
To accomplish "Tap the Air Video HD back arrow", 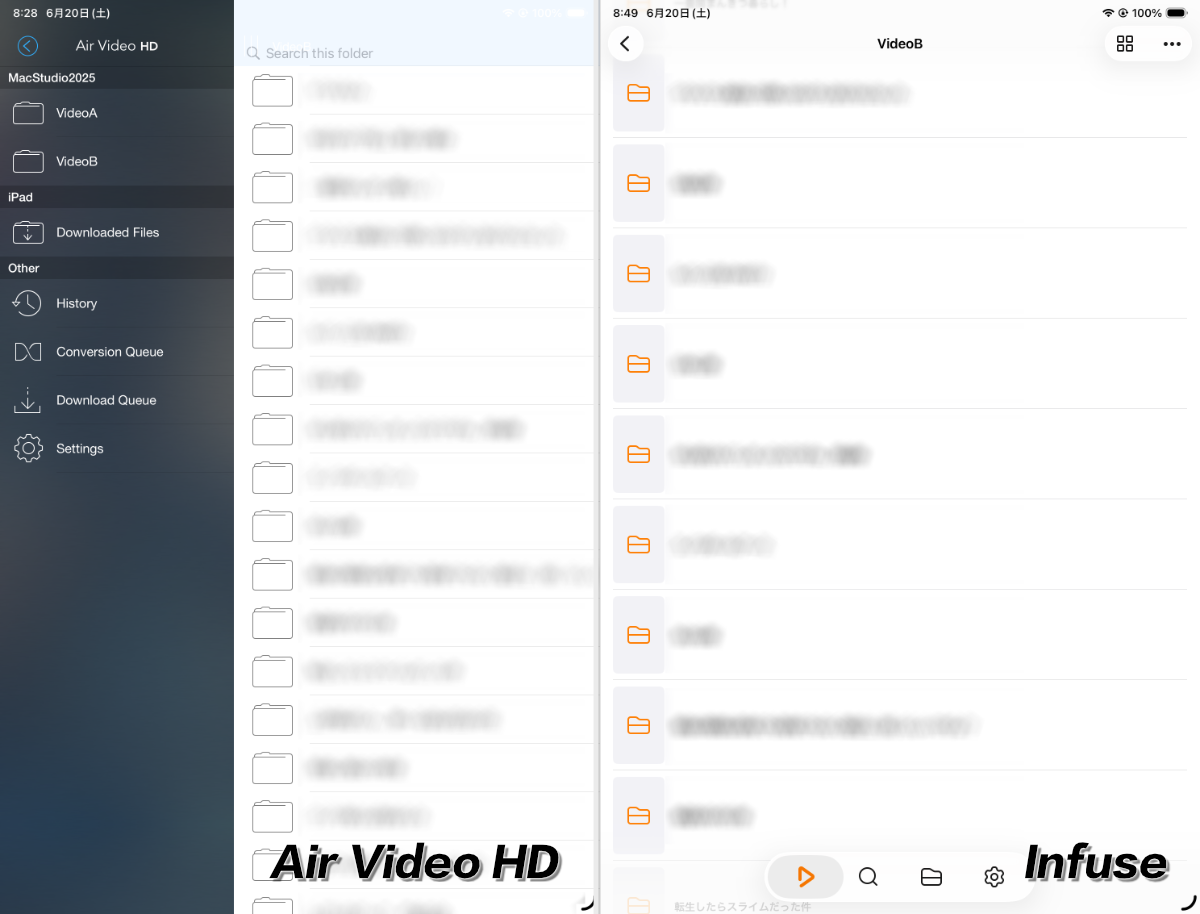I will [28, 46].
